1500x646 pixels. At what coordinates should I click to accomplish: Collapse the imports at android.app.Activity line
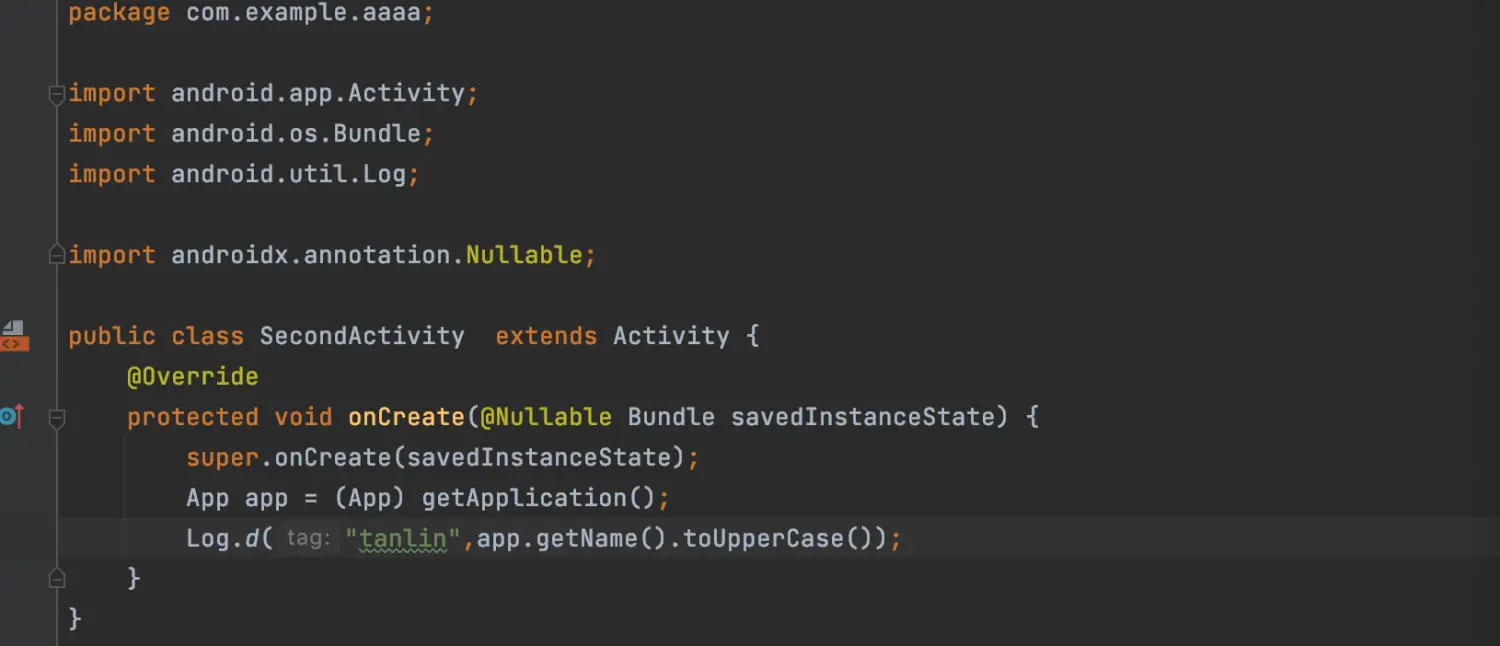(57, 94)
